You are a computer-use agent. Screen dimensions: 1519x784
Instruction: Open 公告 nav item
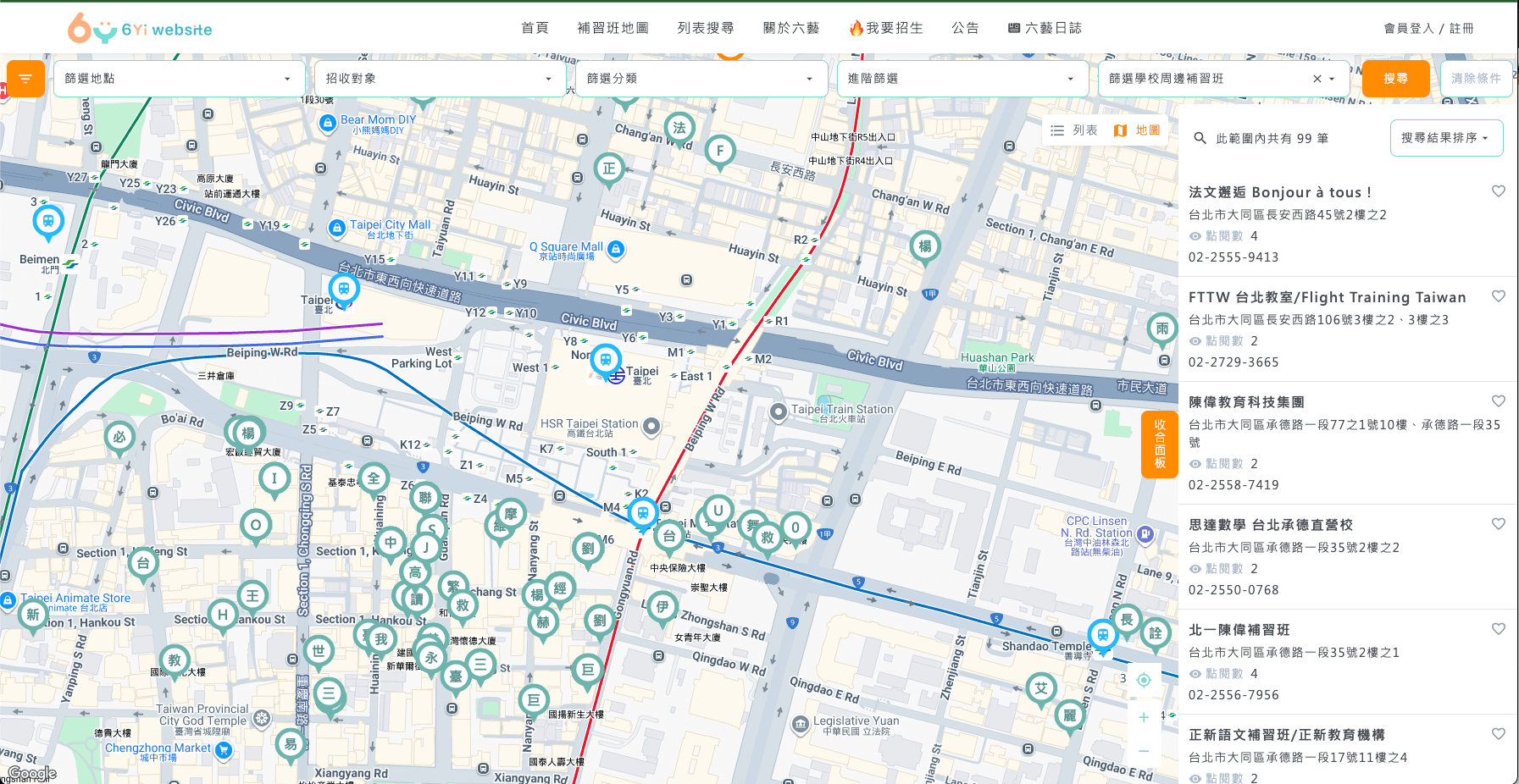(965, 28)
